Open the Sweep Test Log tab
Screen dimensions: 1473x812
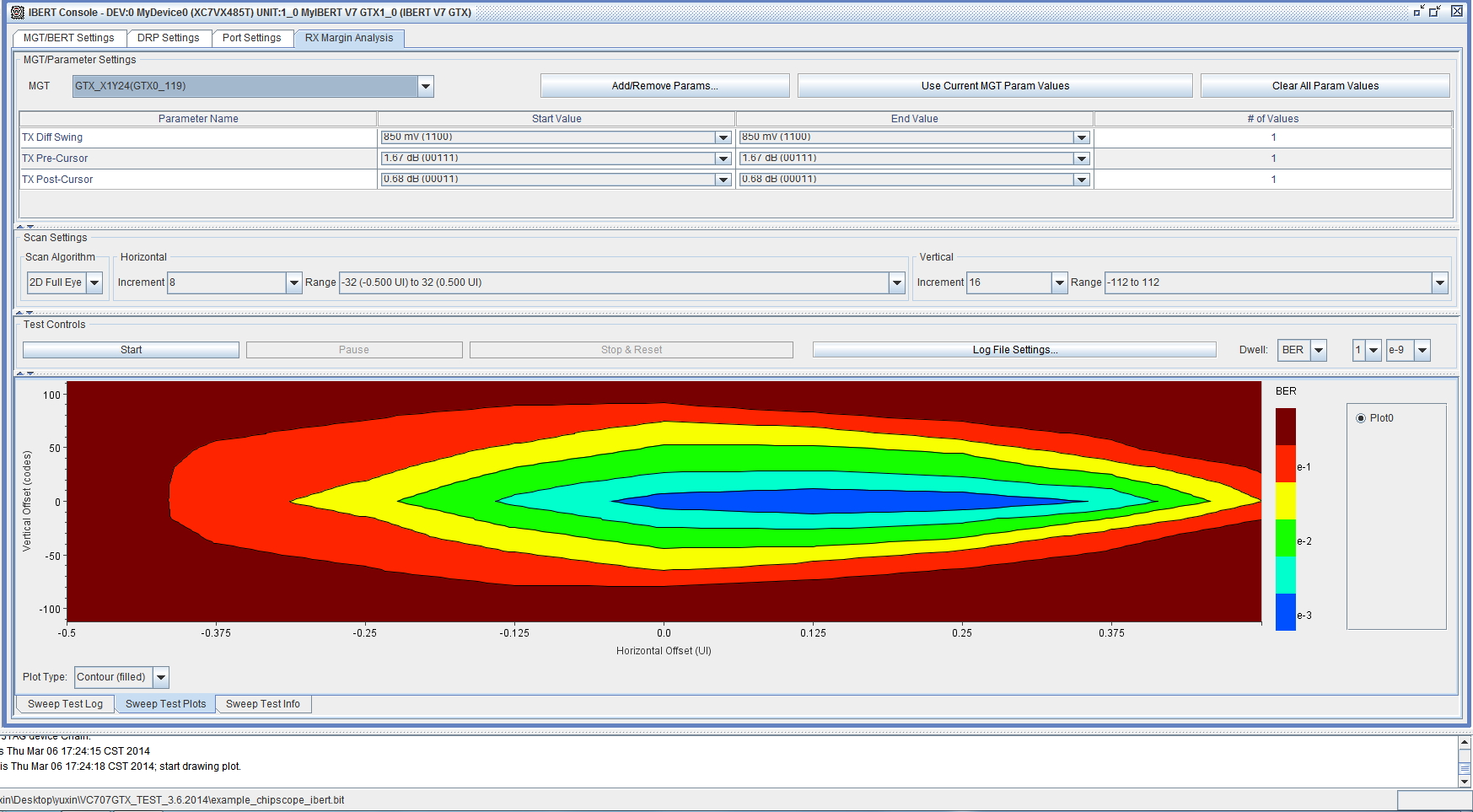click(65, 704)
